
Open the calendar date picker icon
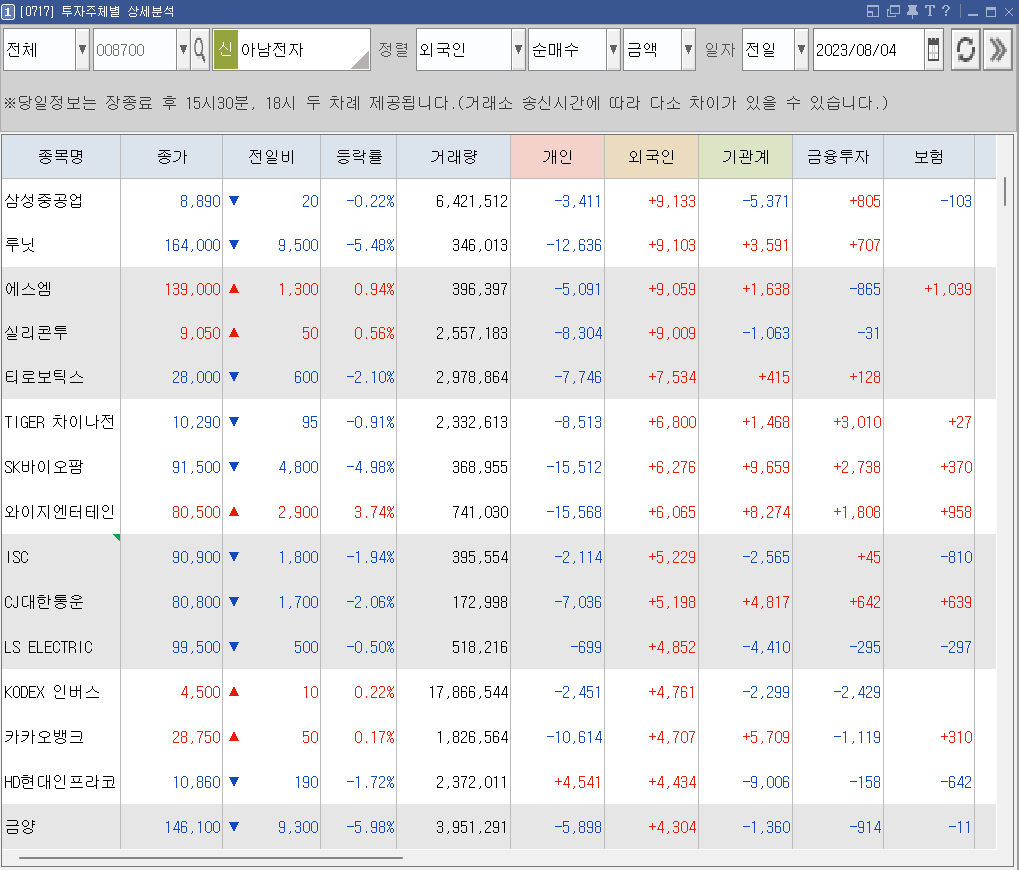tap(933, 49)
